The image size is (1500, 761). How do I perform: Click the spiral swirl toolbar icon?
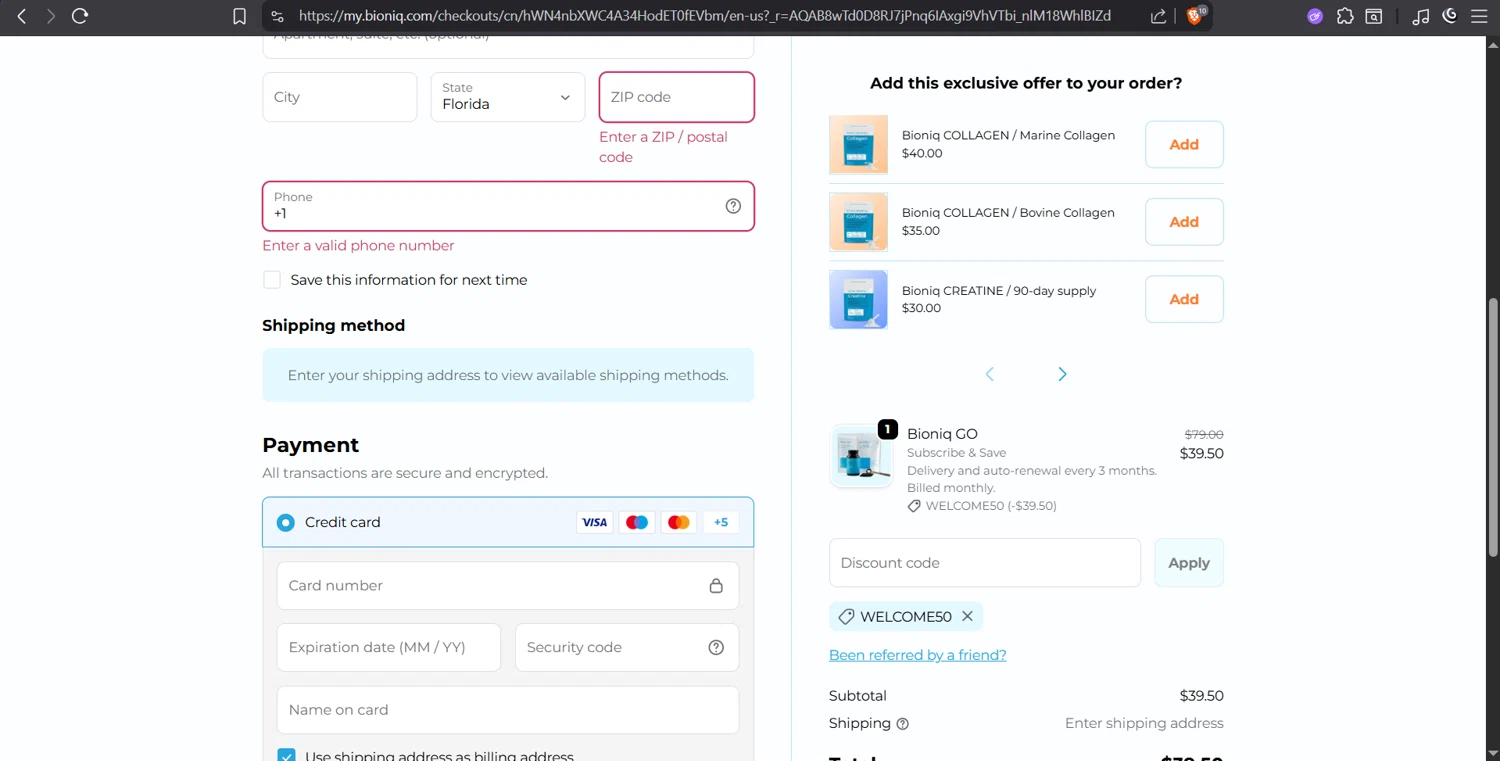[x=1450, y=16]
